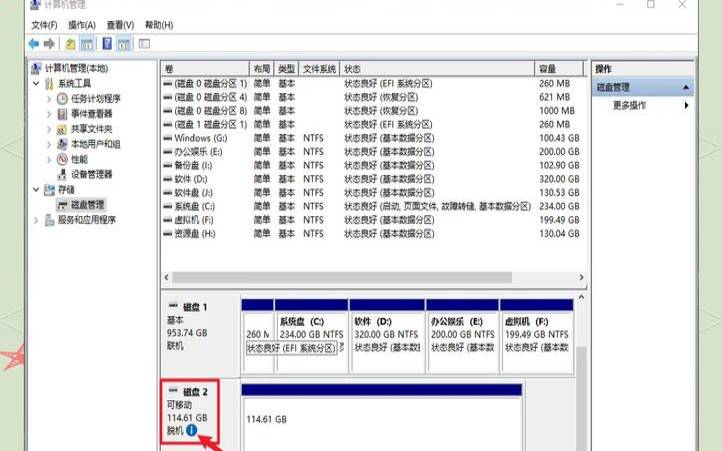Select 性能 (Performance) in the tree

[x=78, y=159]
